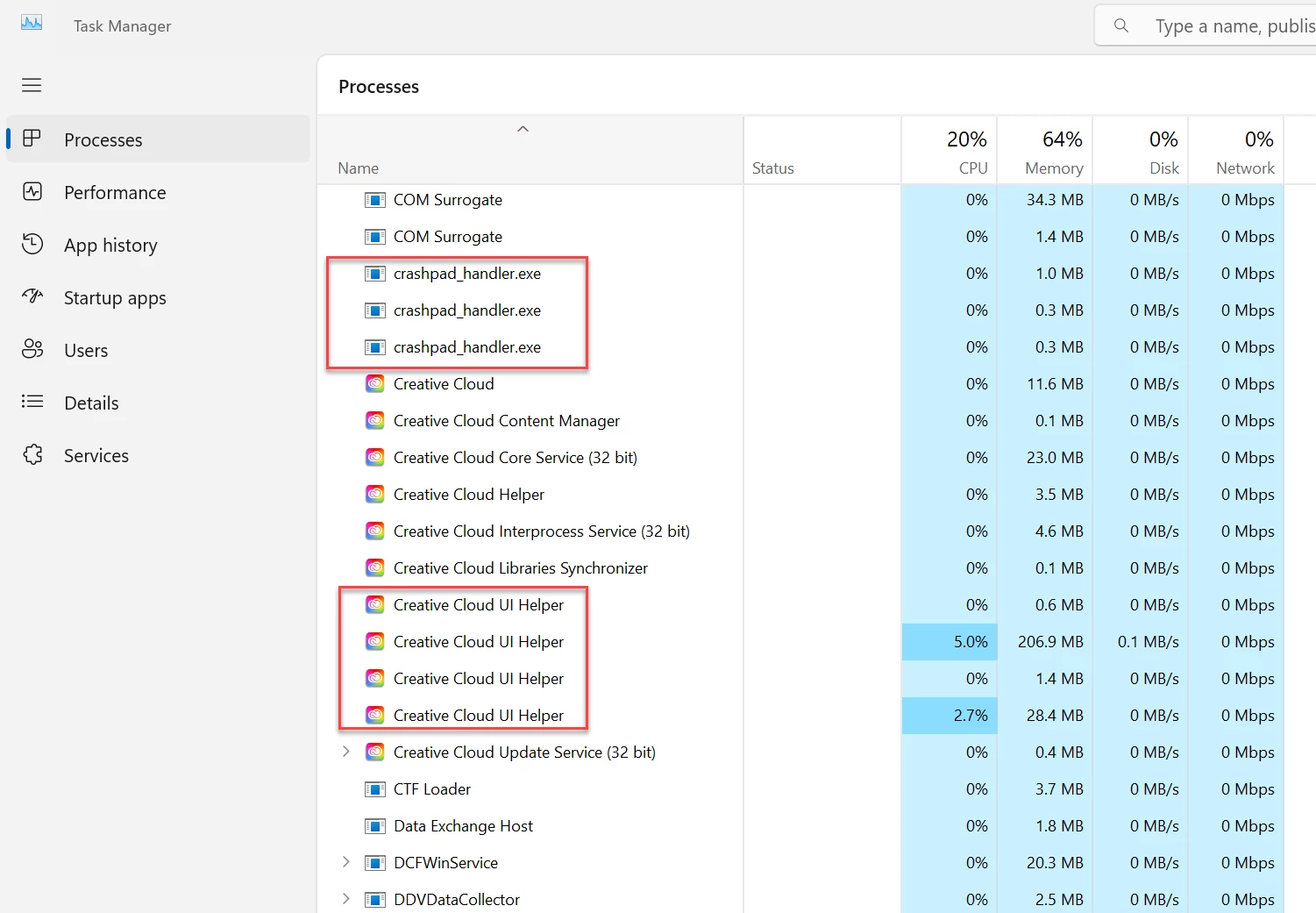Click the Startup apps gauge icon
The width and height of the screenshot is (1316, 913).
(32, 296)
